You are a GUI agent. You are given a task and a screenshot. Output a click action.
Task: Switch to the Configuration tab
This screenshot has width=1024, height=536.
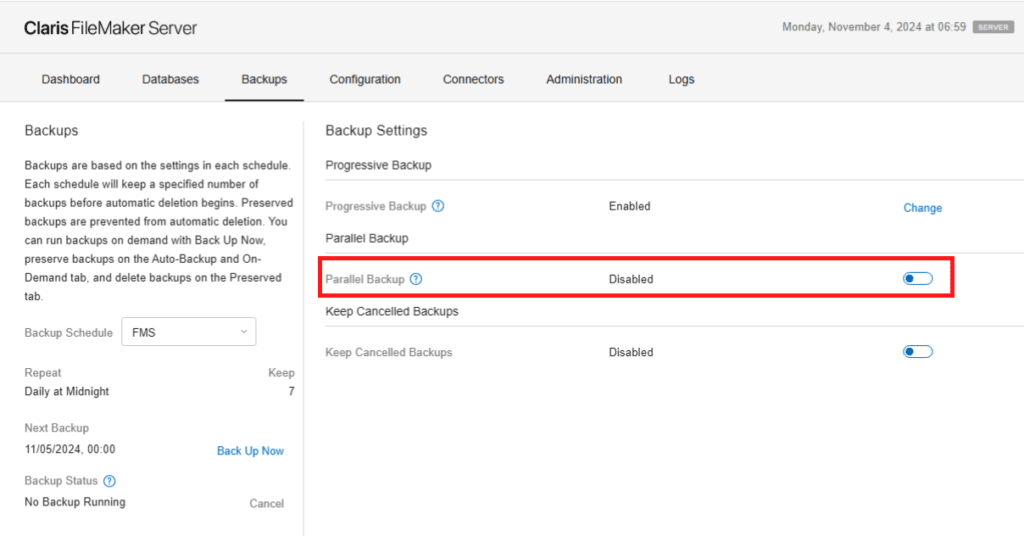pyautogui.click(x=365, y=79)
